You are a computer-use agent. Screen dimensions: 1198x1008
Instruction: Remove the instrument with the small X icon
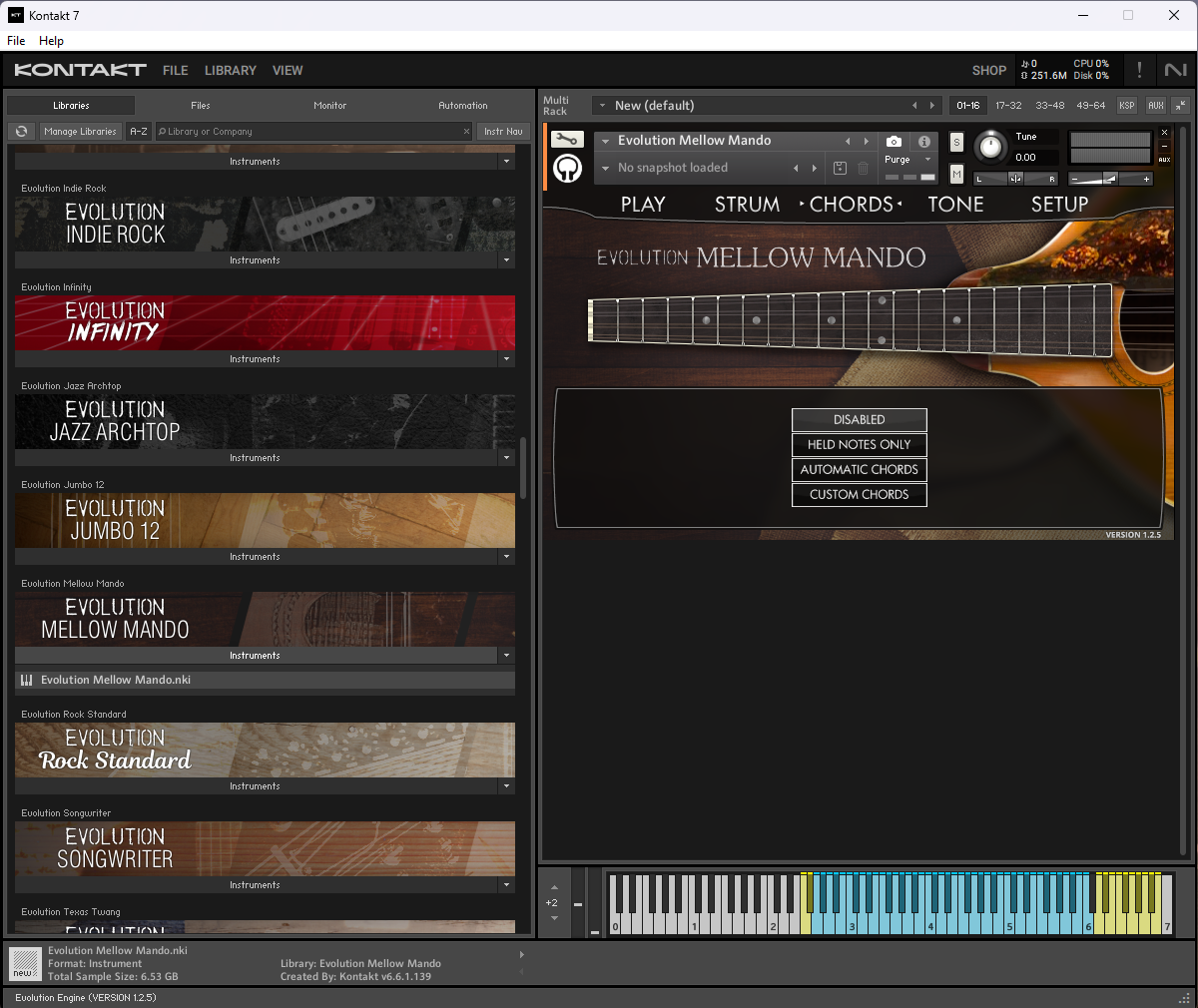coord(1164,133)
